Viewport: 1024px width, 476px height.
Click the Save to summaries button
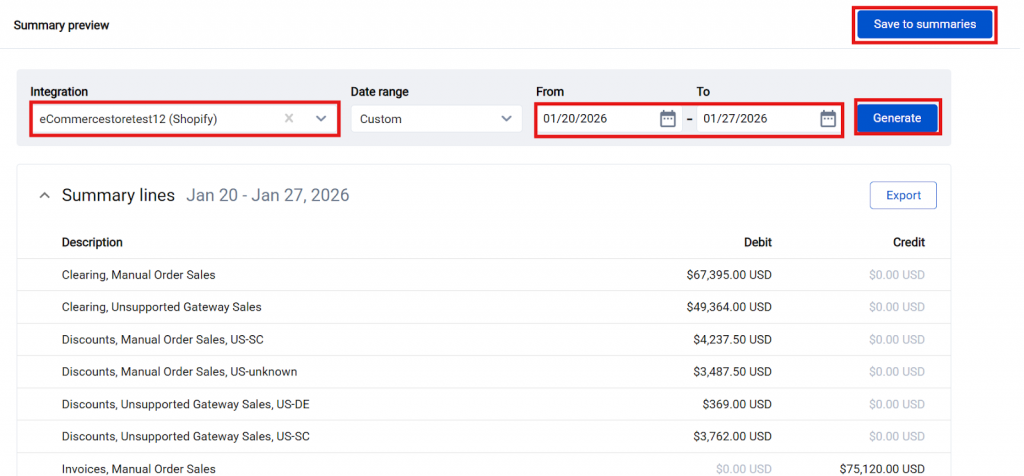click(x=924, y=25)
